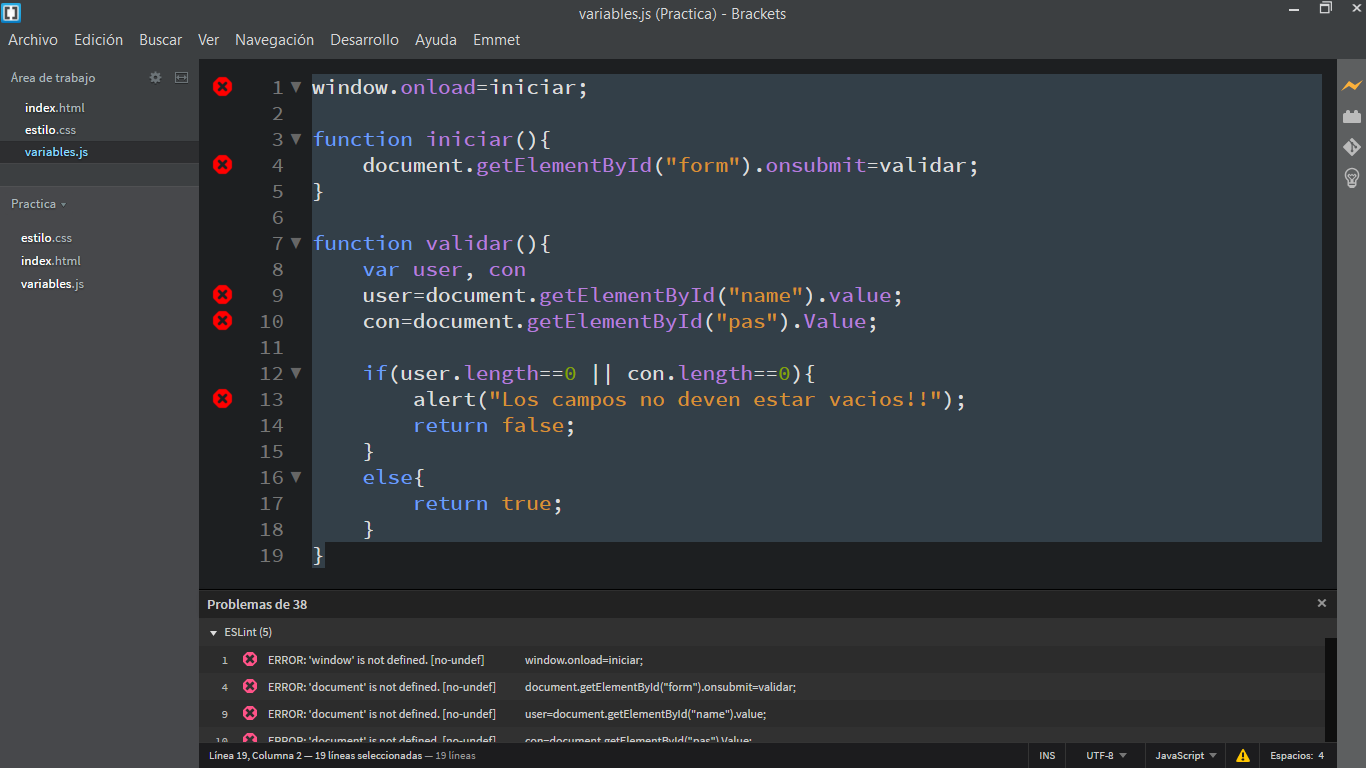Click Espacios: indentation type label
This screenshot has height=768, width=1366.
[x=1291, y=756]
